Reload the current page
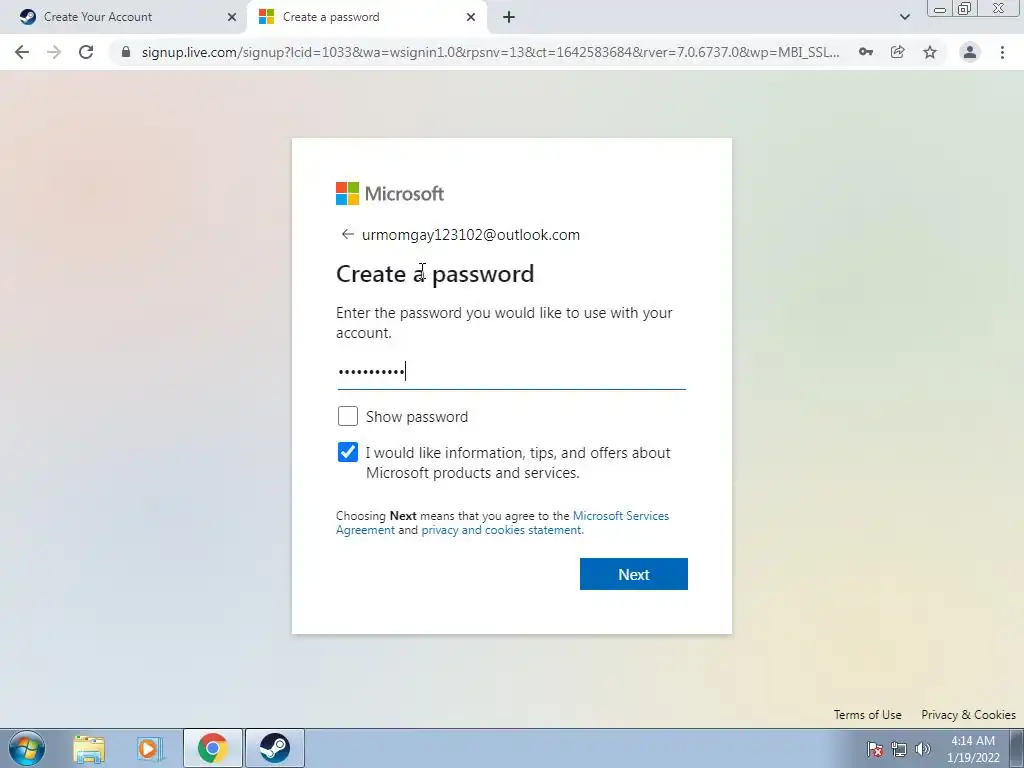The image size is (1024, 768). pos(86,52)
